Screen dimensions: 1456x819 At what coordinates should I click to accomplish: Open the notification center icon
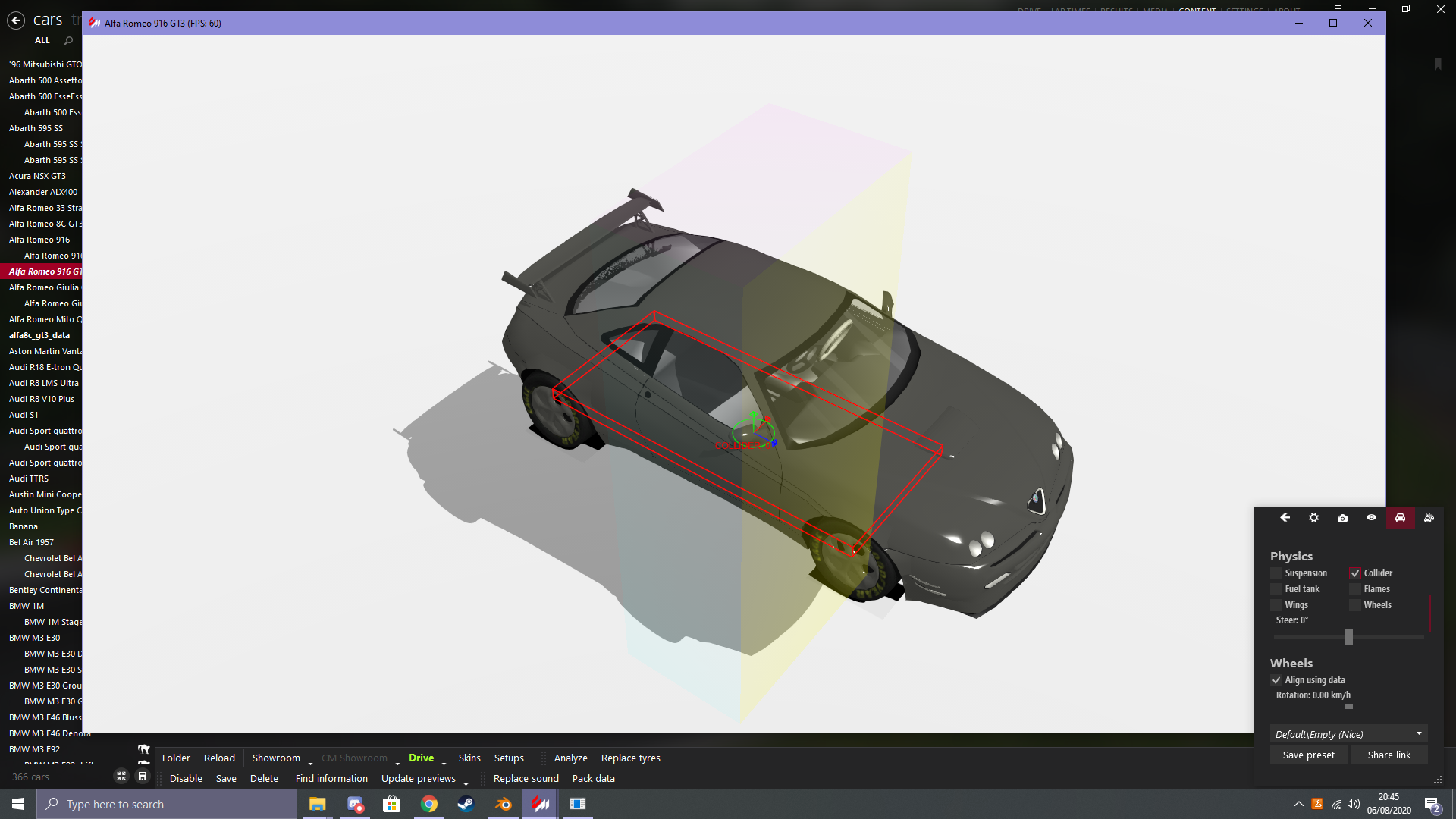tap(1432, 805)
